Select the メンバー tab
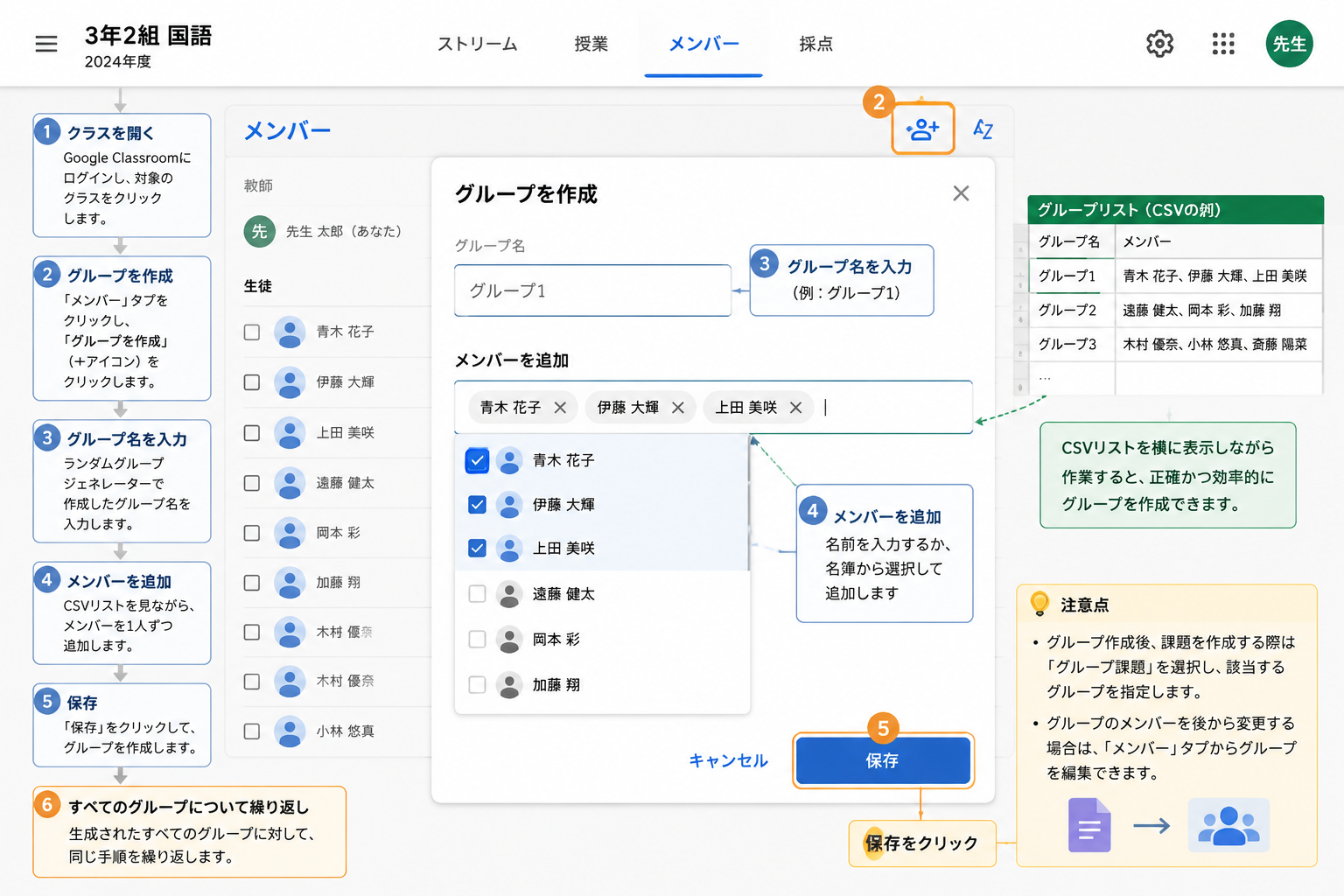 703,44
